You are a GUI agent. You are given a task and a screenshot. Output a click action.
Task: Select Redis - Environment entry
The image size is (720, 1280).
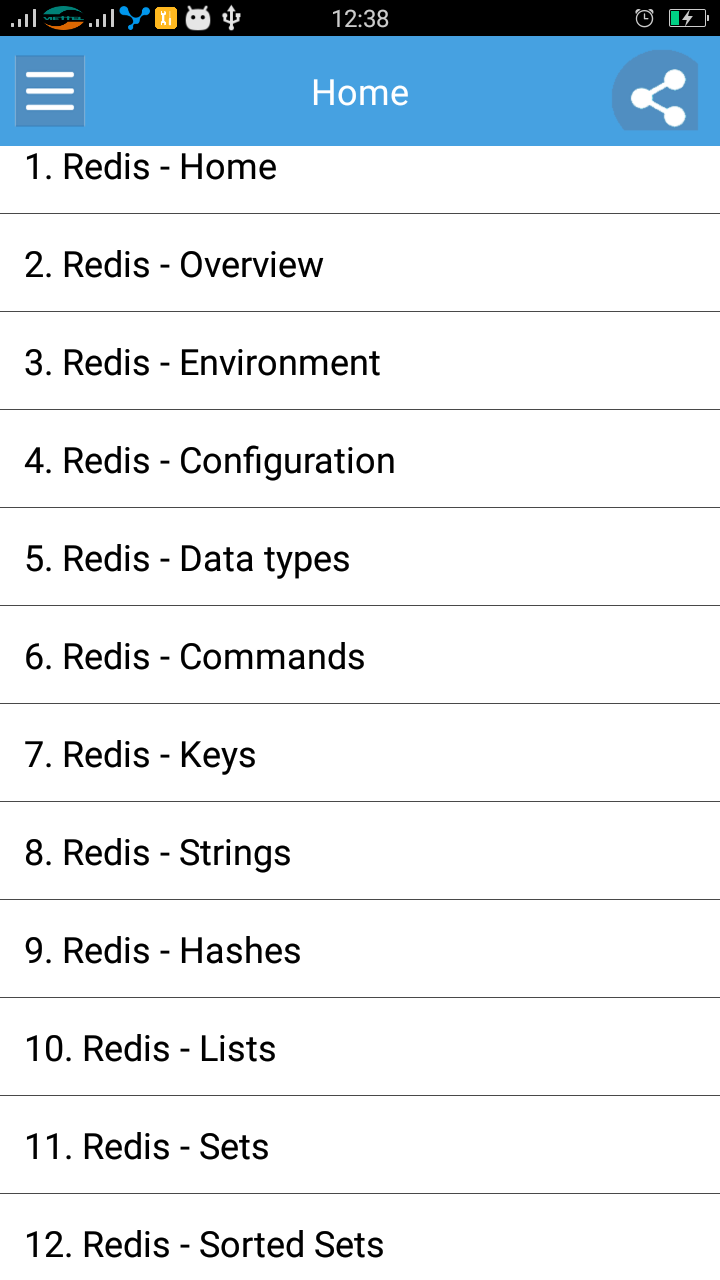pyautogui.click(x=360, y=361)
